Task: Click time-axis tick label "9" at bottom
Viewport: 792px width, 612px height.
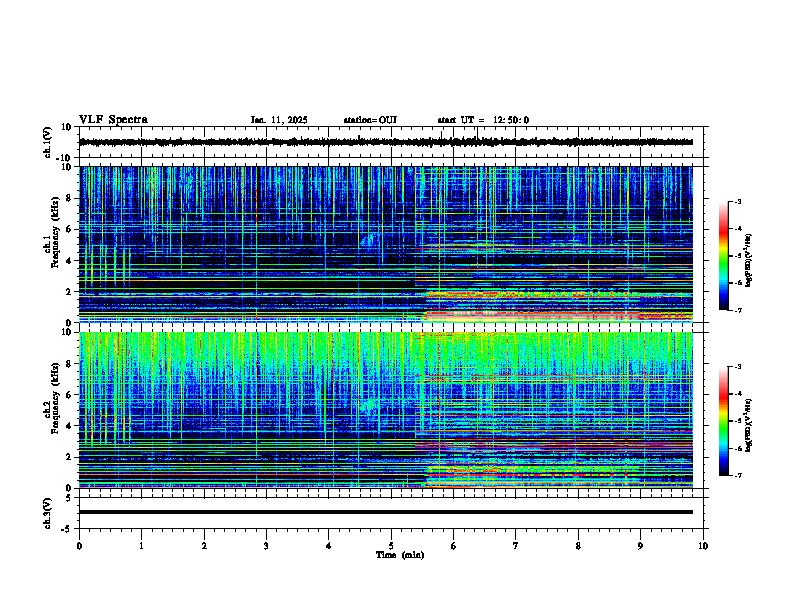Action: point(640,546)
